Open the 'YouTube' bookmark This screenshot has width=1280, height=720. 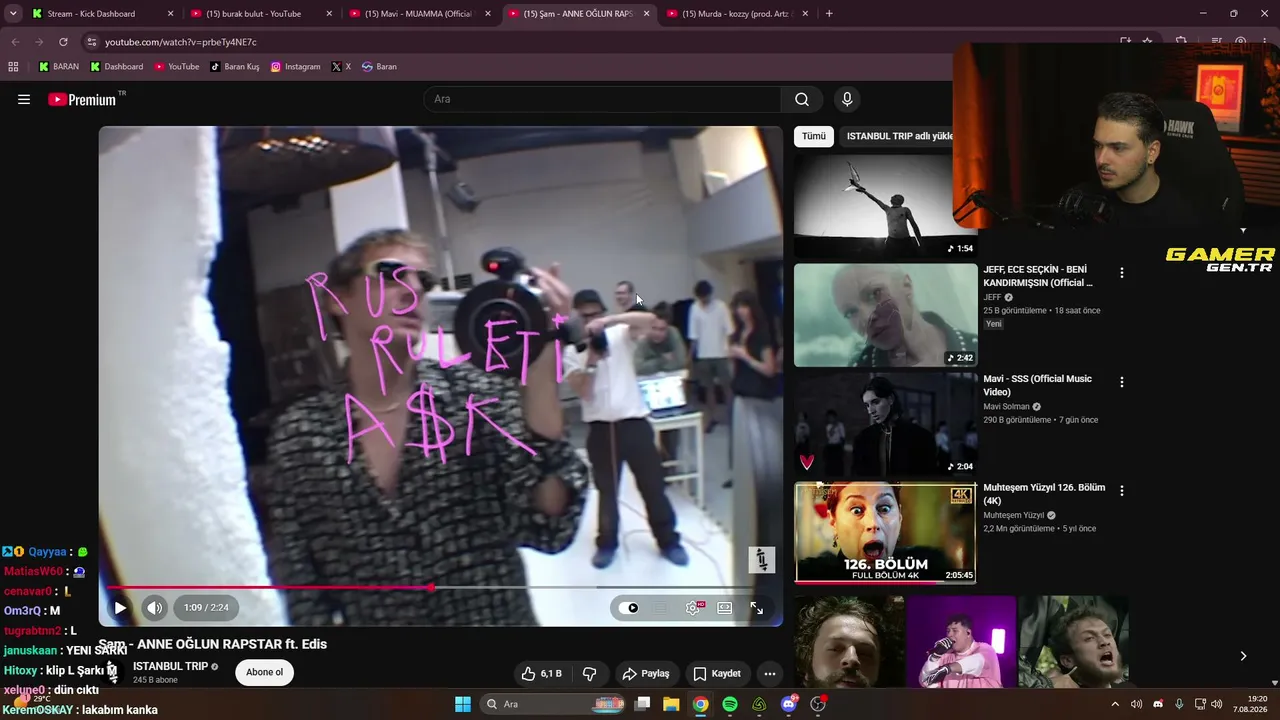click(177, 67)
